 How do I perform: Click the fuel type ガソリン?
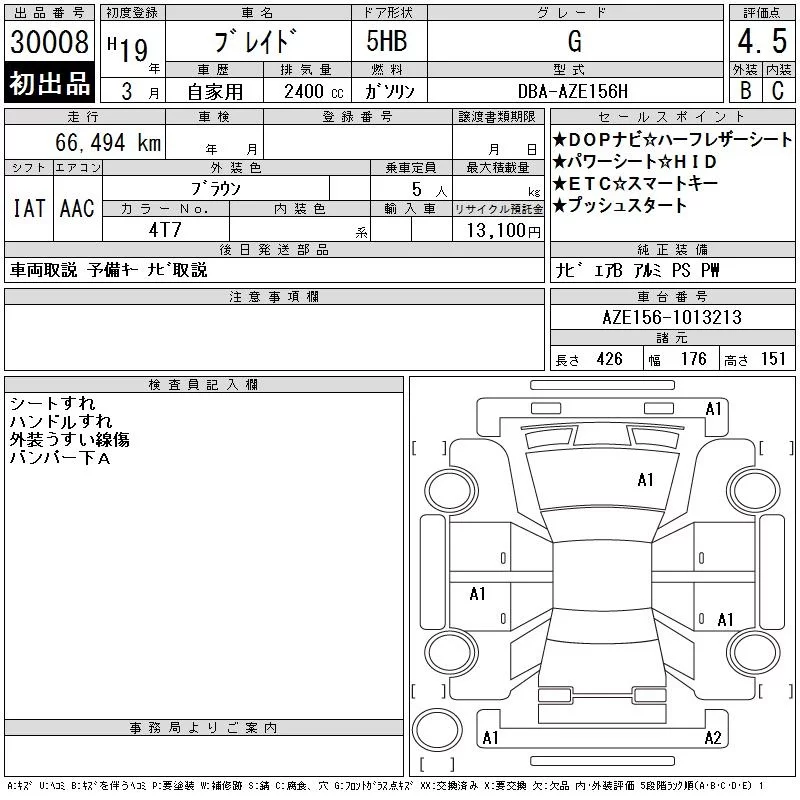(390, 91)
